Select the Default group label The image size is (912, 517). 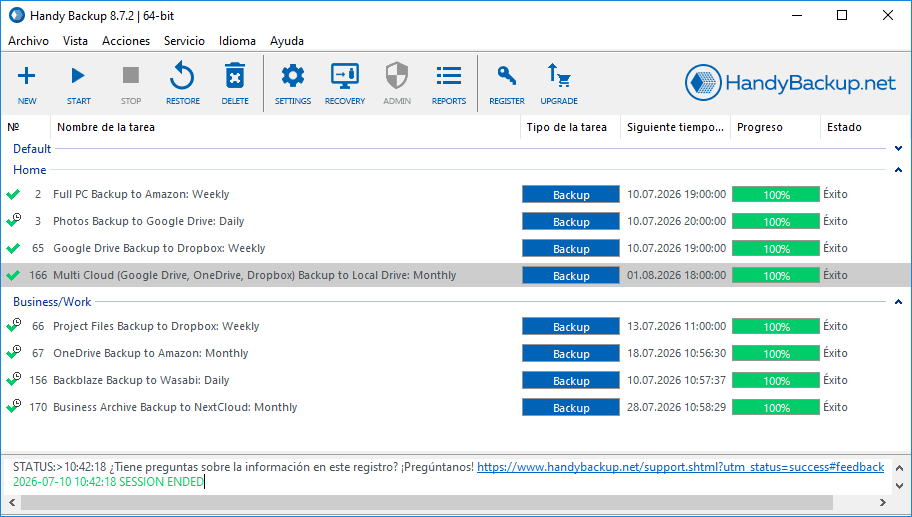[32, 149]
